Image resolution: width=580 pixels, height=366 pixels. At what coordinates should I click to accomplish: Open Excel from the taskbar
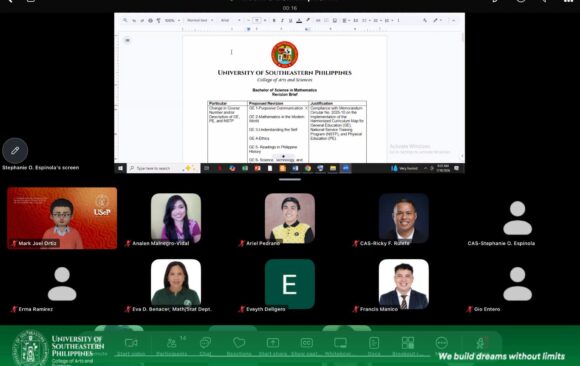pos(245,168)
